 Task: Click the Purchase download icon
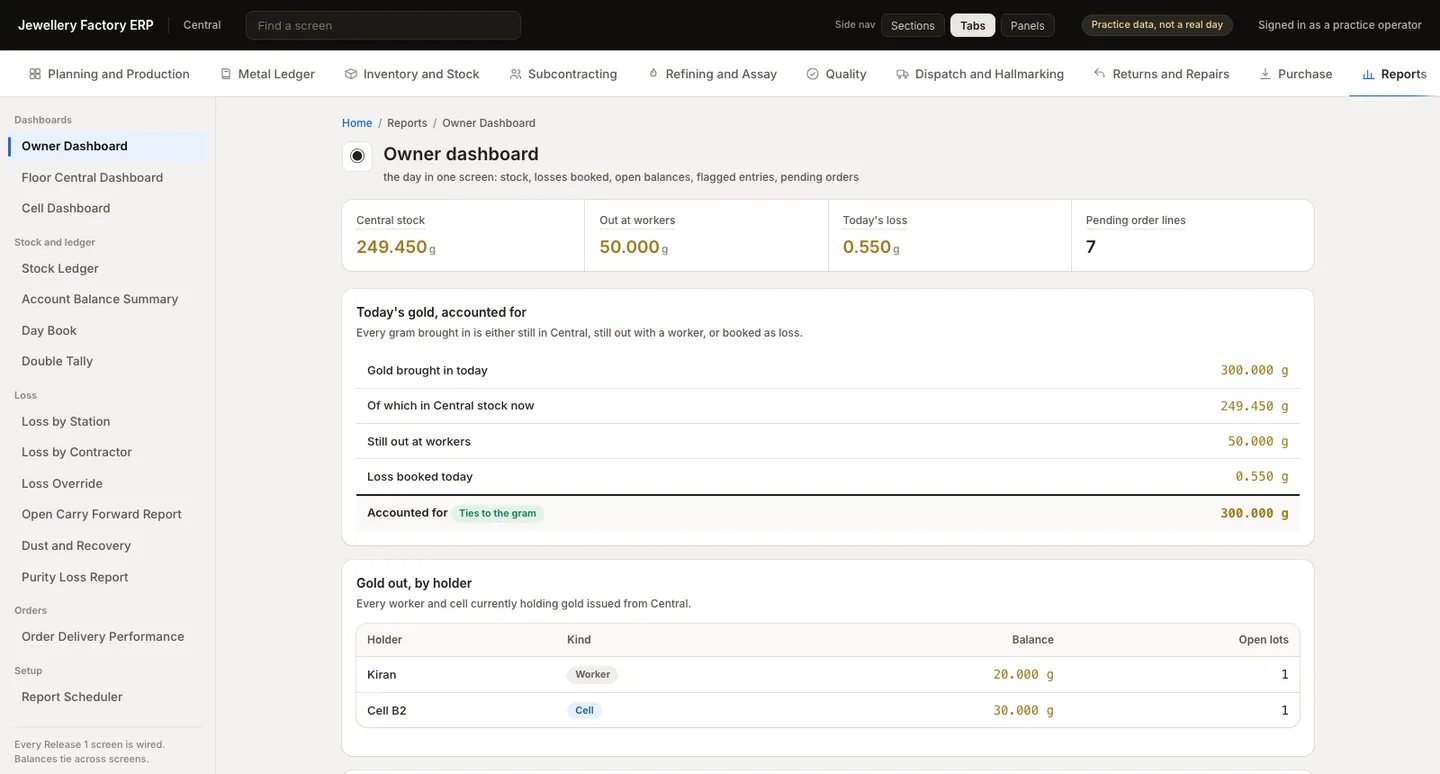1265,74
